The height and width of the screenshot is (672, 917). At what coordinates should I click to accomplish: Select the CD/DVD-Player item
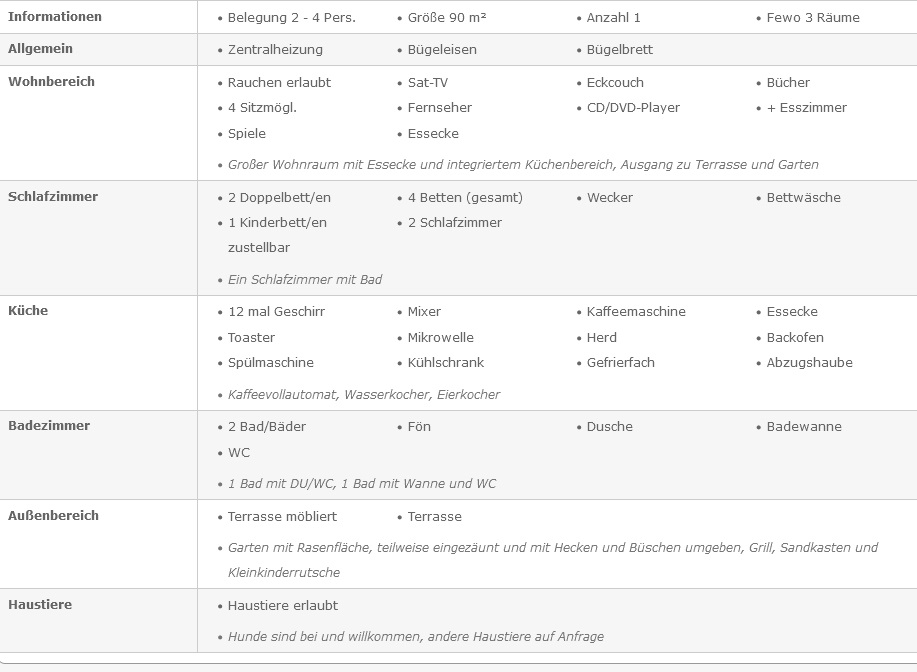pos(633,108)
